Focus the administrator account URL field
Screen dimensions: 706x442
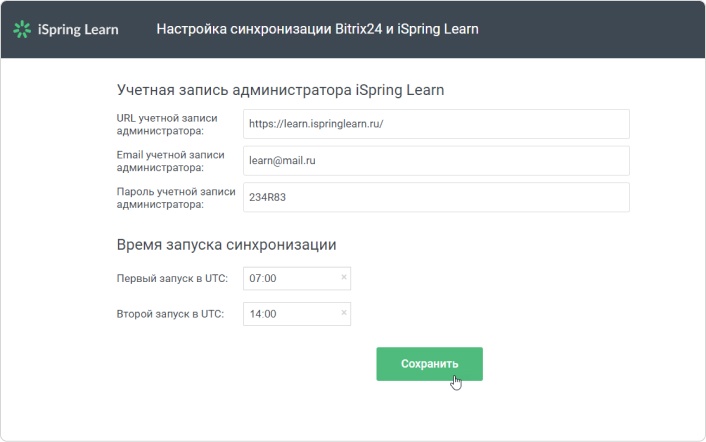(x=436, y=124)
